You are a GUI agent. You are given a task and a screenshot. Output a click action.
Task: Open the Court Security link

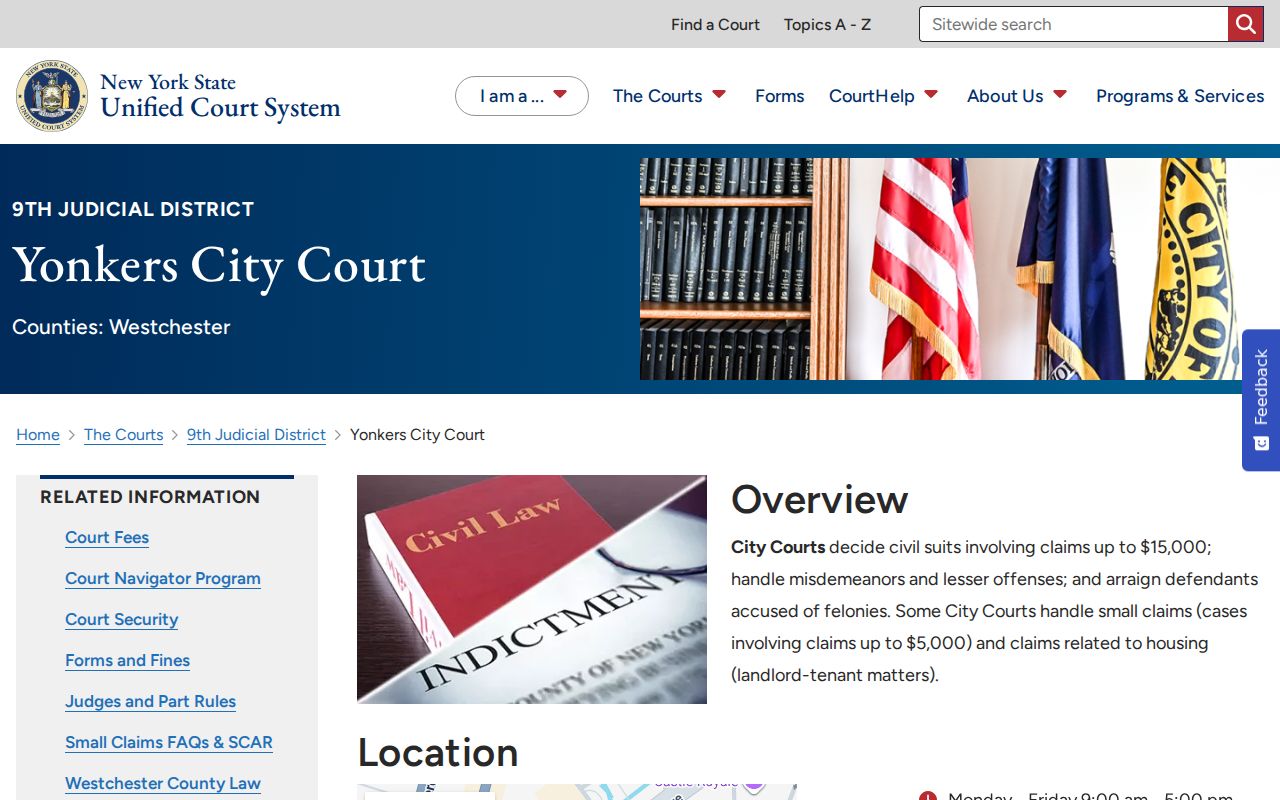(122, 620)
